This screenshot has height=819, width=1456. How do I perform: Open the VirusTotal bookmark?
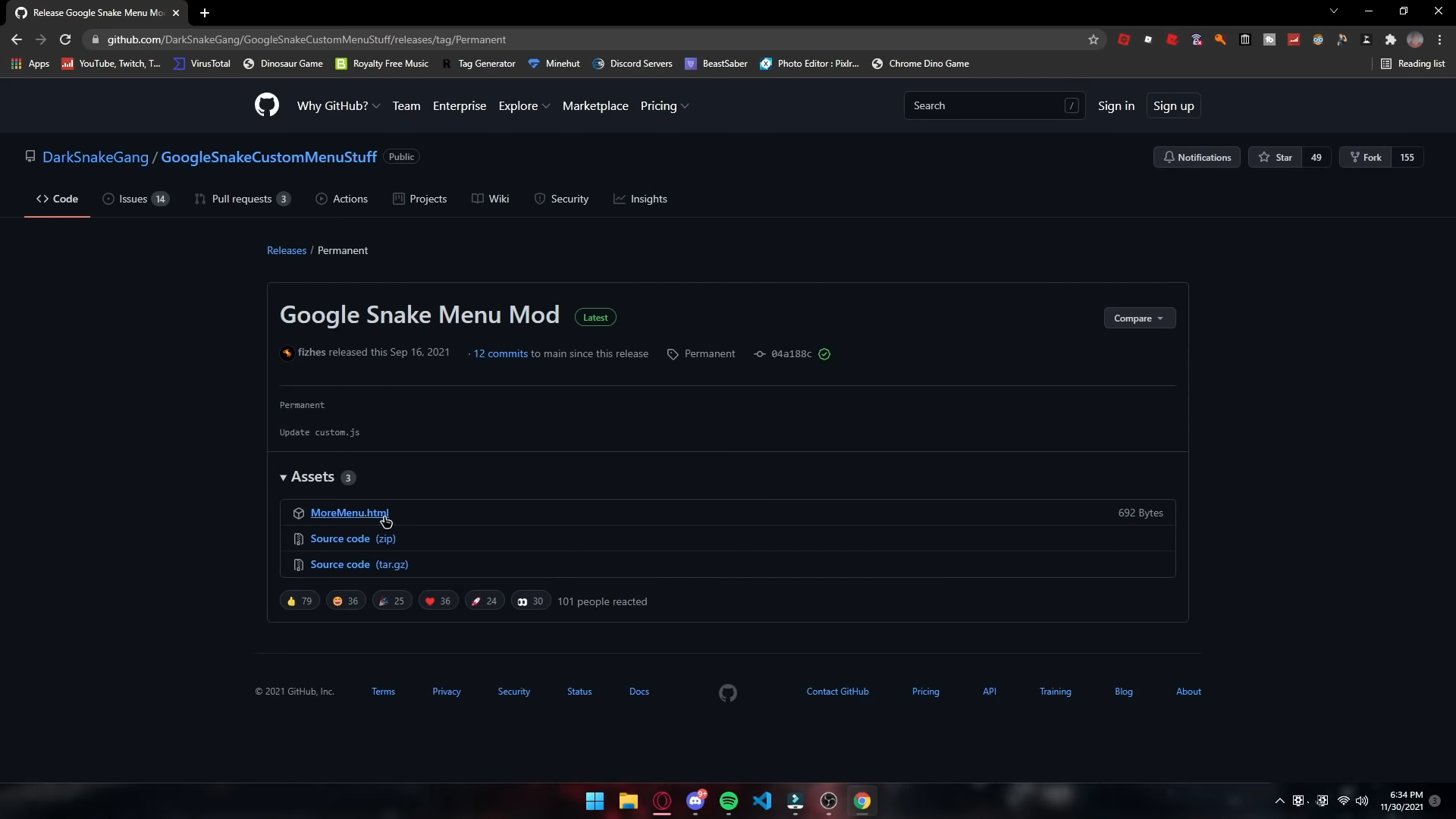coord(202,64)
